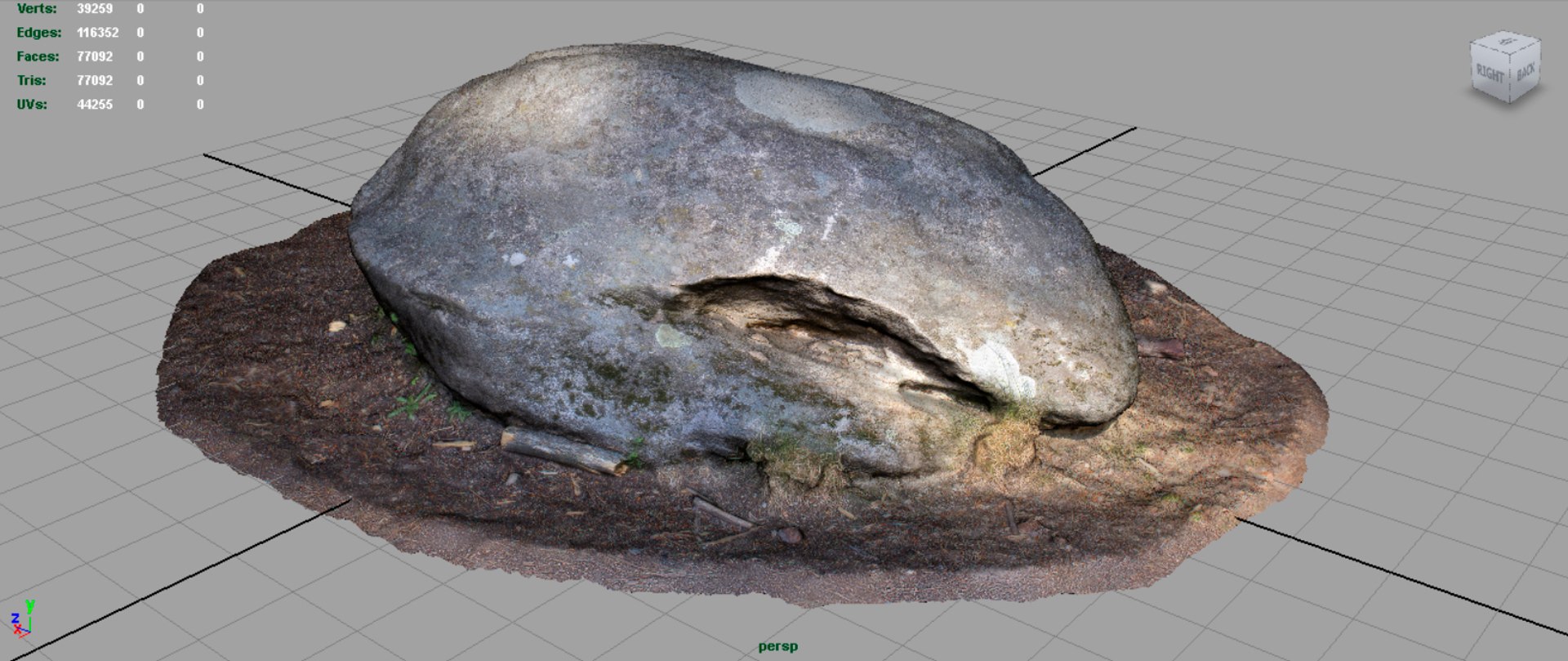Click the Edges count 116352
Viewport: 1568px width, 661px height.
tap(98, 33)
